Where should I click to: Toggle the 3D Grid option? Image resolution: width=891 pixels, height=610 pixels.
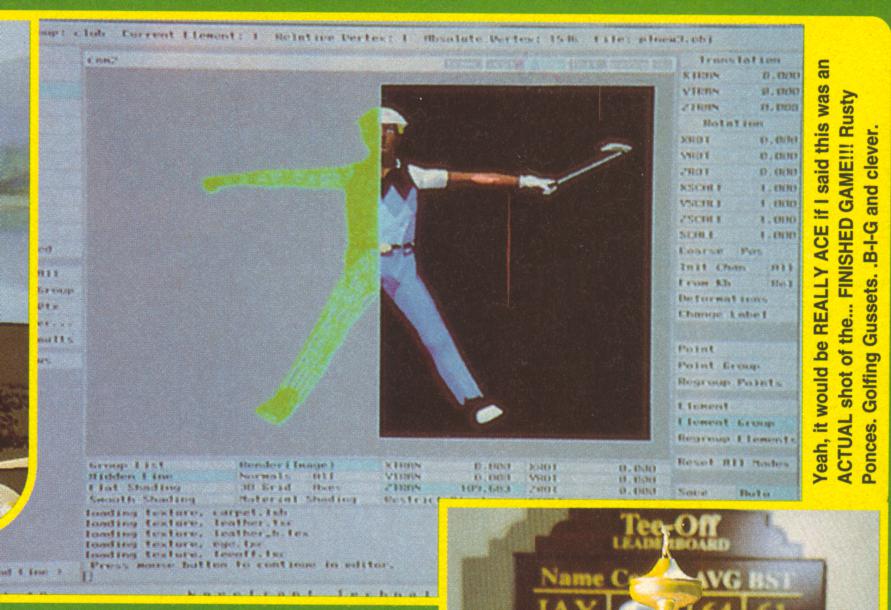(265, 488)
